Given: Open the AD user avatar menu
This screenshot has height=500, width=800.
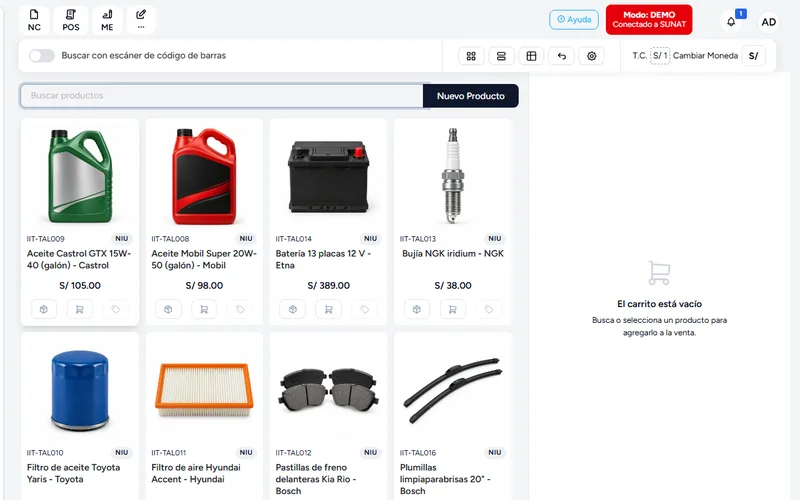Looking at the screenshot, I should pos(768,22).
